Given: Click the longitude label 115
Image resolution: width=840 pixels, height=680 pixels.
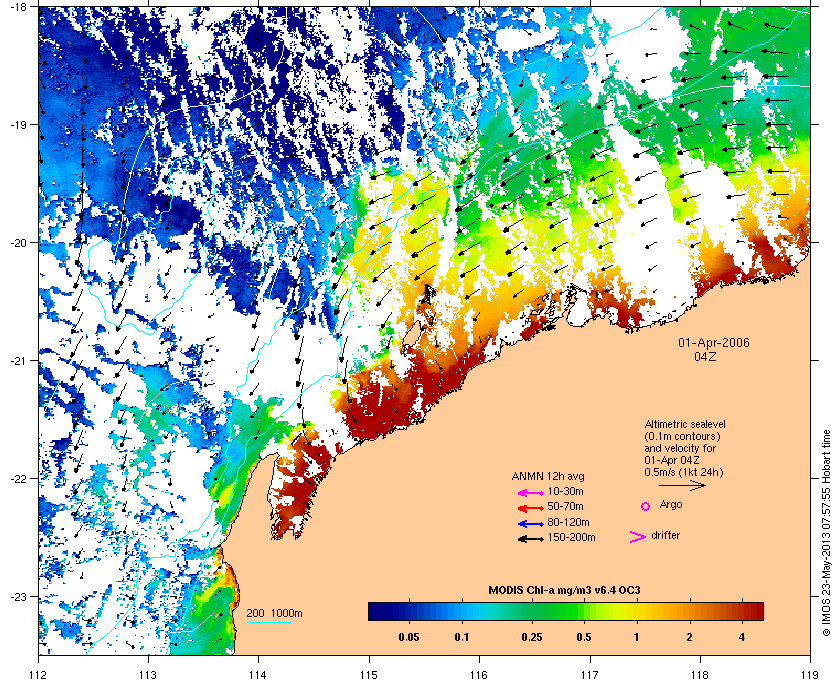Looking at the screenshot, I should (369, 674).
